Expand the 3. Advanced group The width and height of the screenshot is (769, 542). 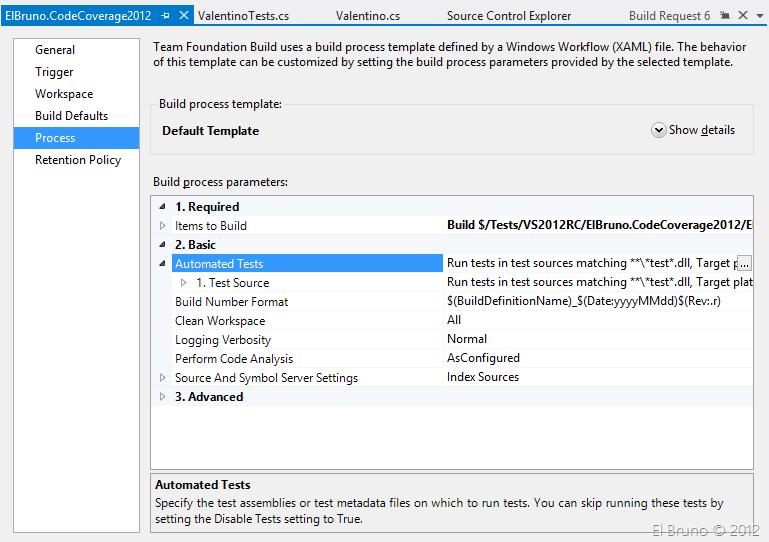(162, 397)
